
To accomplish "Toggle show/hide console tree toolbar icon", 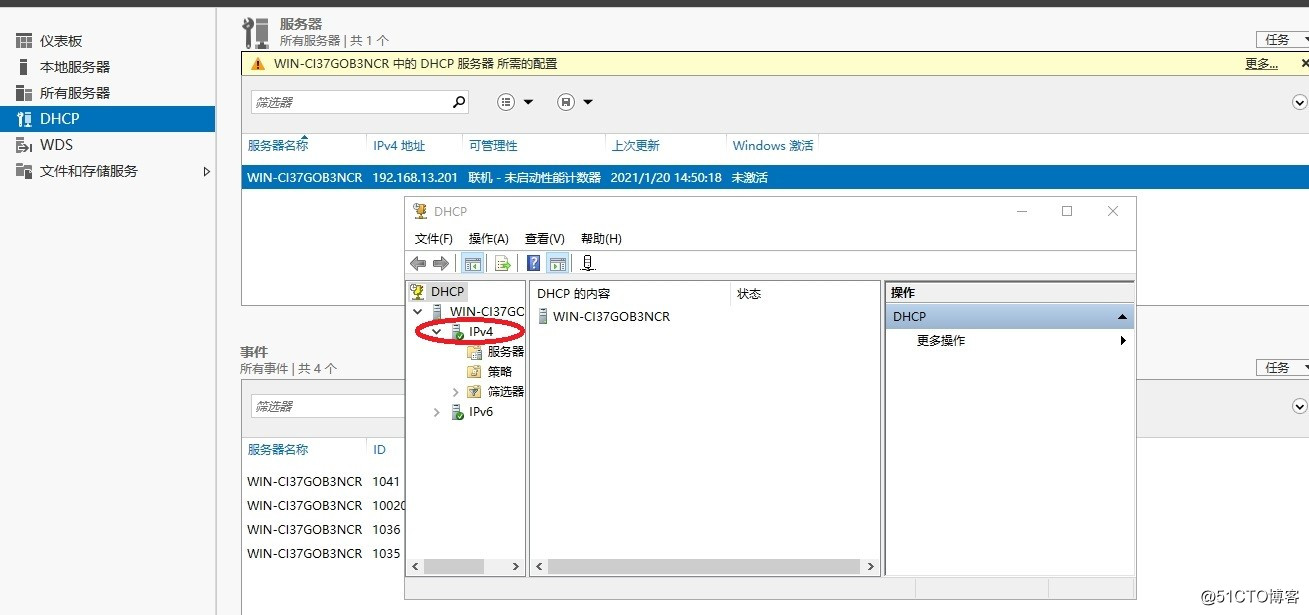I will point(473,263).
